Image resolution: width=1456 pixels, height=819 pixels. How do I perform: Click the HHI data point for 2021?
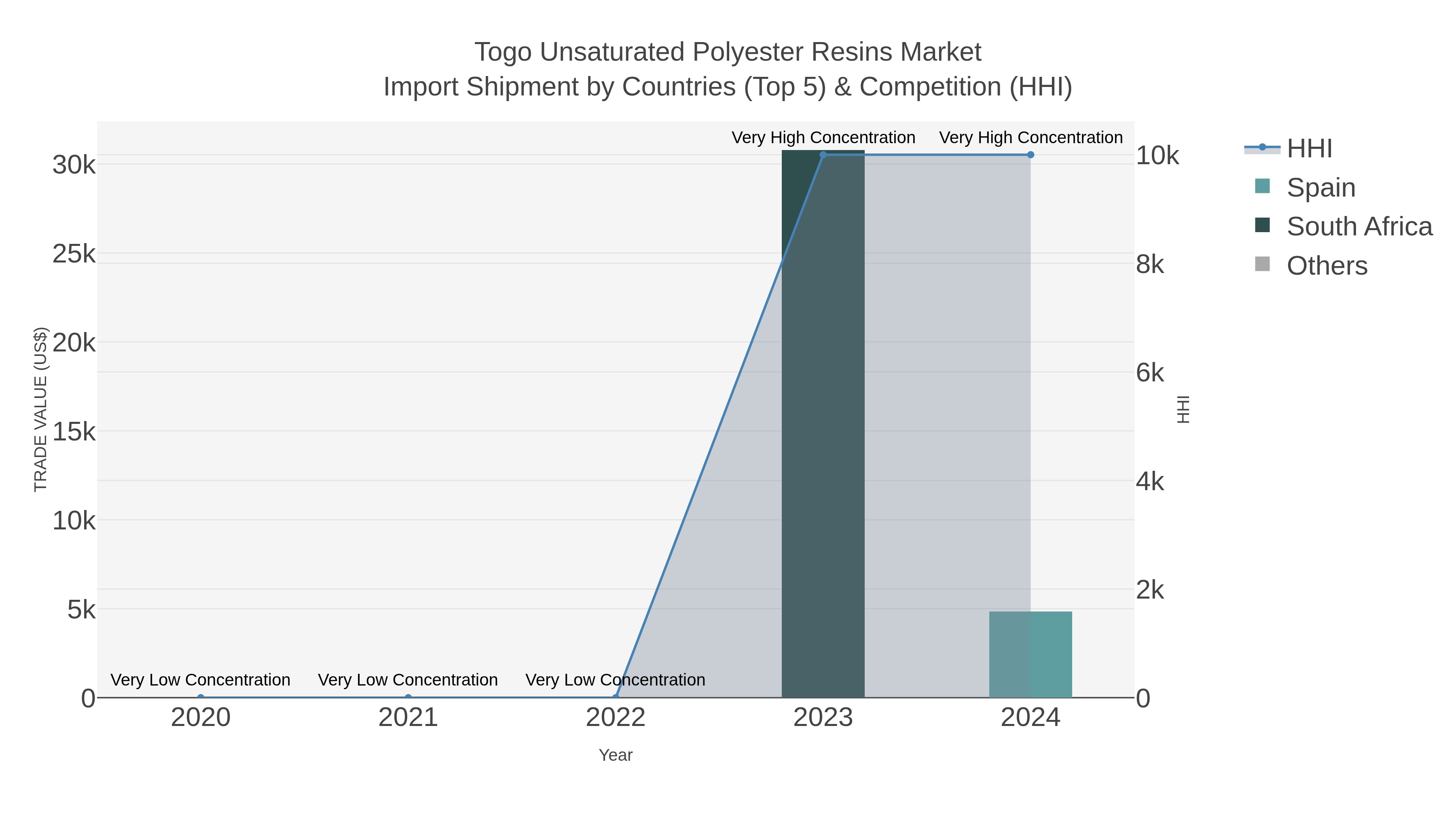(408, 698)
